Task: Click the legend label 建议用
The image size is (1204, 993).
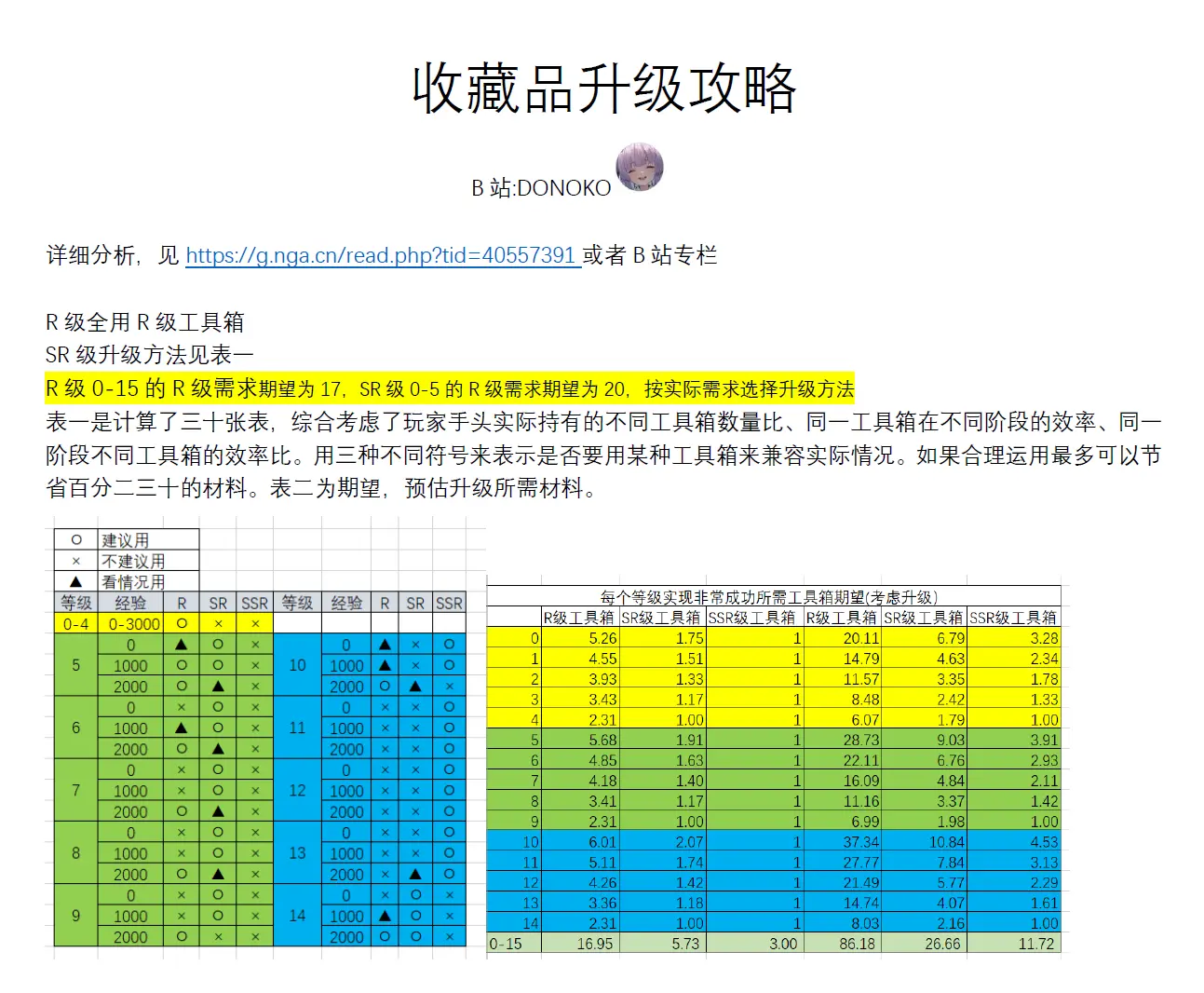Action: point(126,540)
